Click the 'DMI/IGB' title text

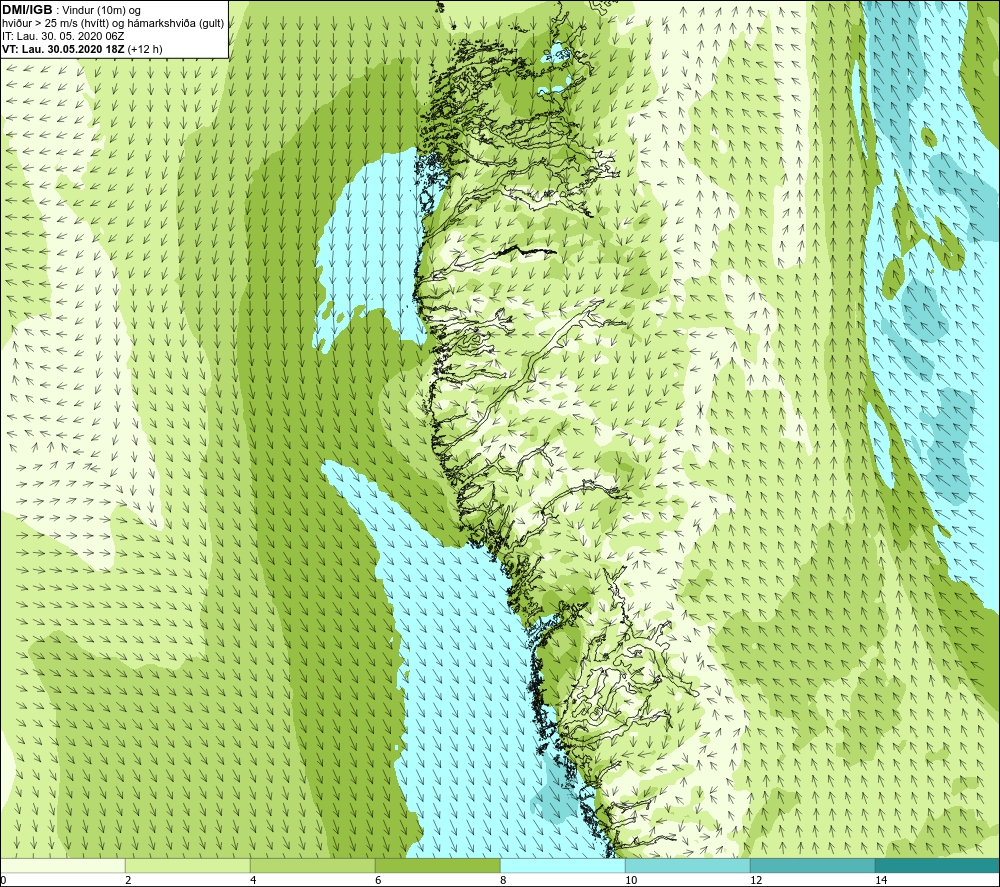point(27,10)
